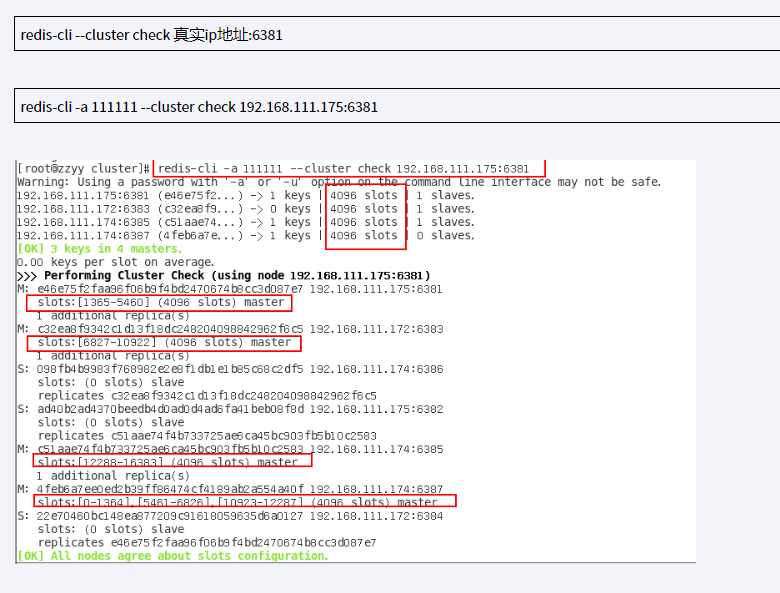Screen dimensions: 780x593
Task: Click the '192.168.111.172:6383 (c32ea8f9...)' summary row
Action: tap(246, 209)
